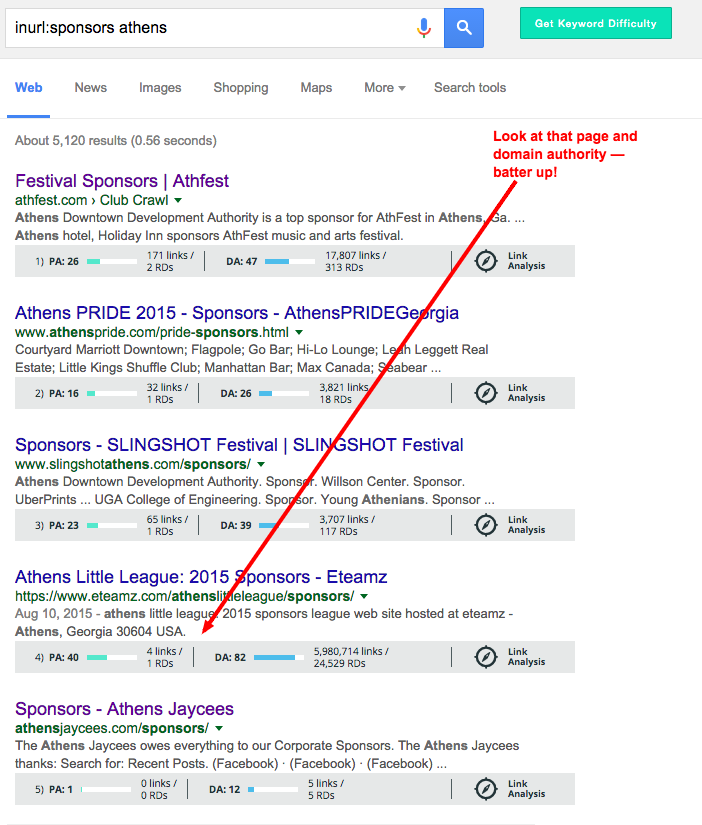Switch to the Images tab
The height and width of the screenshot is (825, 702).
[160, 88]
